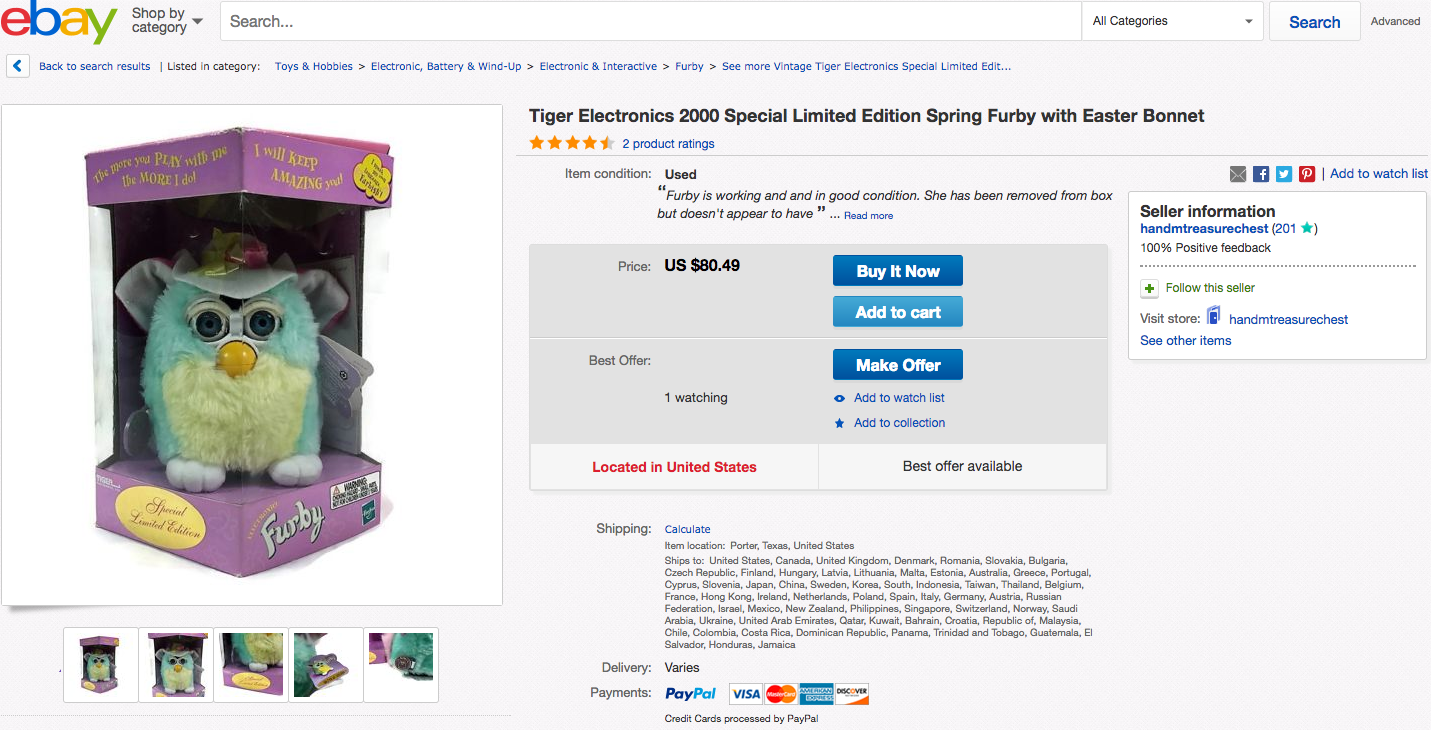The image size is (1431, 730).
Task: Click the eBay logo
Action: pyautogui.click(x=59, y=22)
